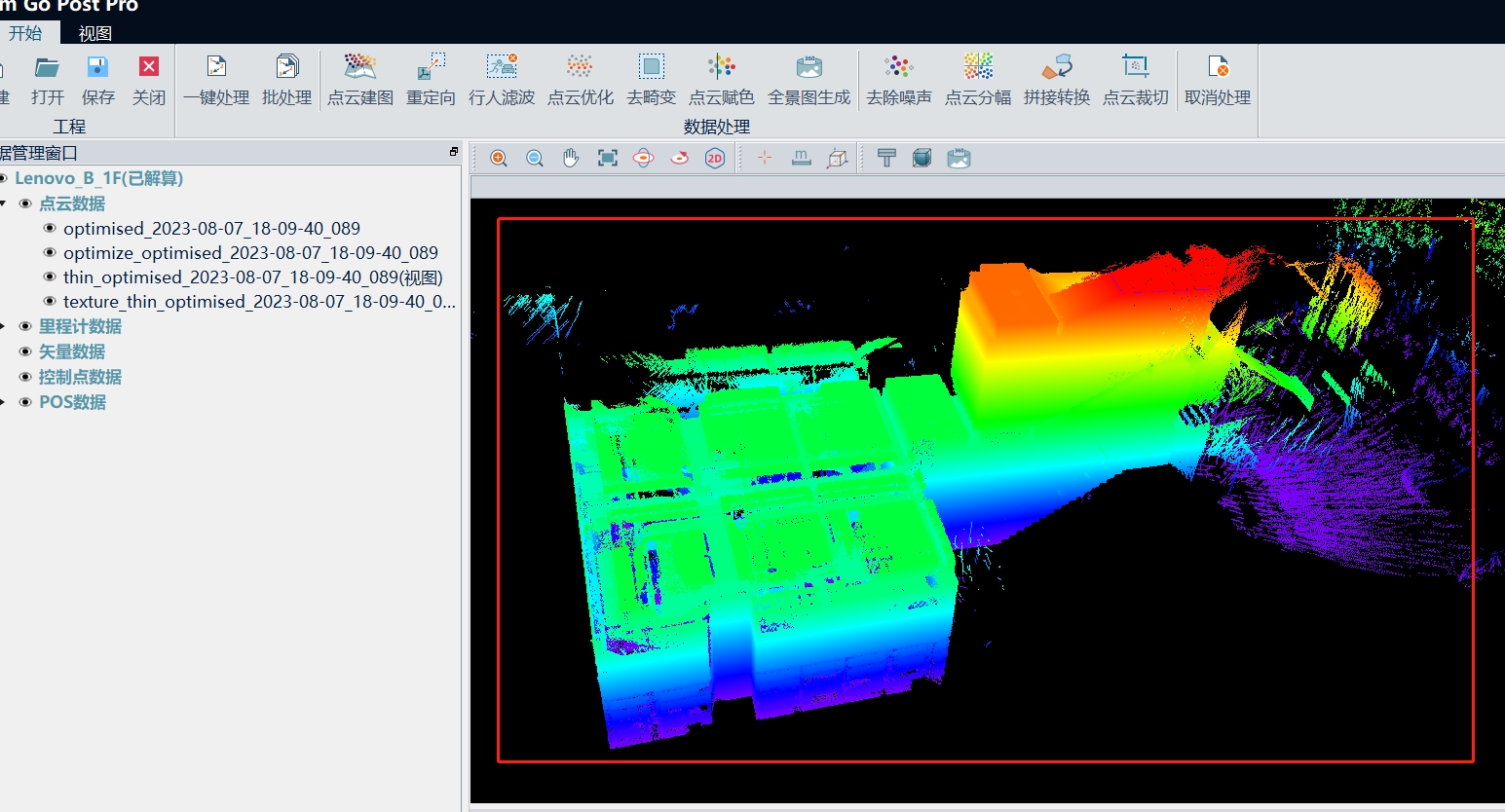Toggle visibility of 矢量数据 layer
This screenshot has height=812, width=1505.
(25, 351)
